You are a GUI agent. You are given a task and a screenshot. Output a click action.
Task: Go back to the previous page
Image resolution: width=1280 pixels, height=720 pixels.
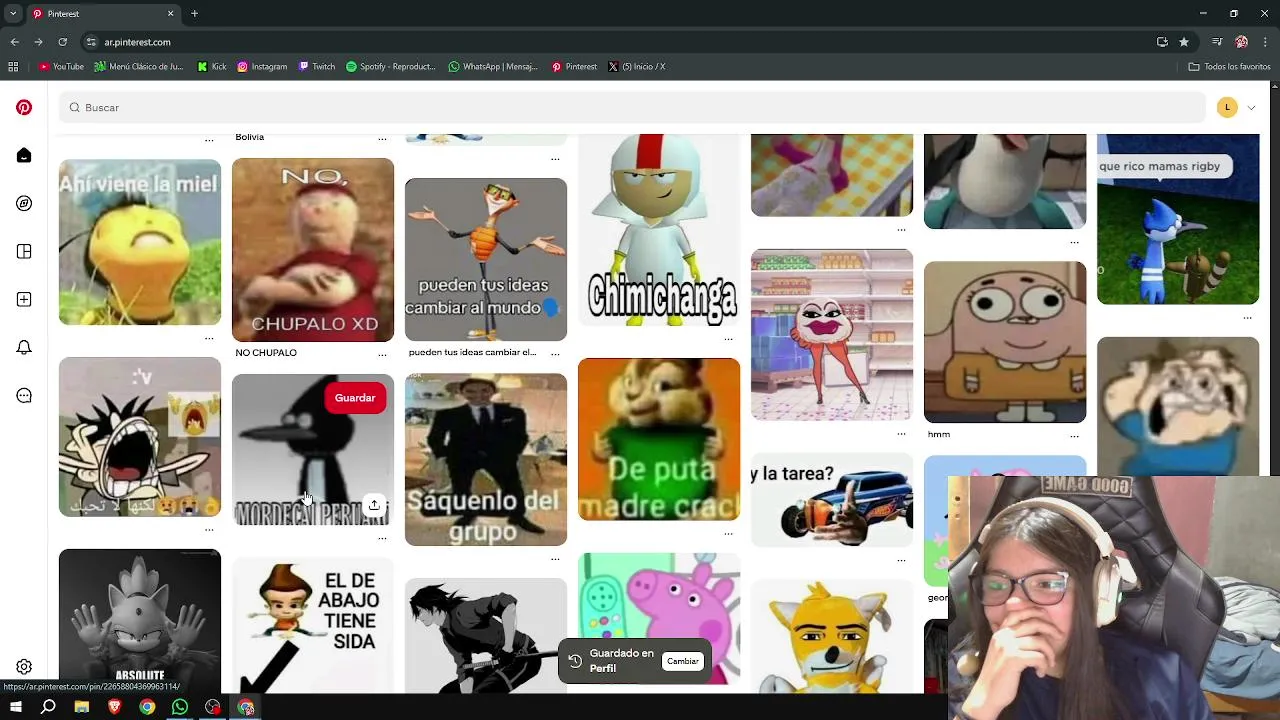click(x=14, y=42)
